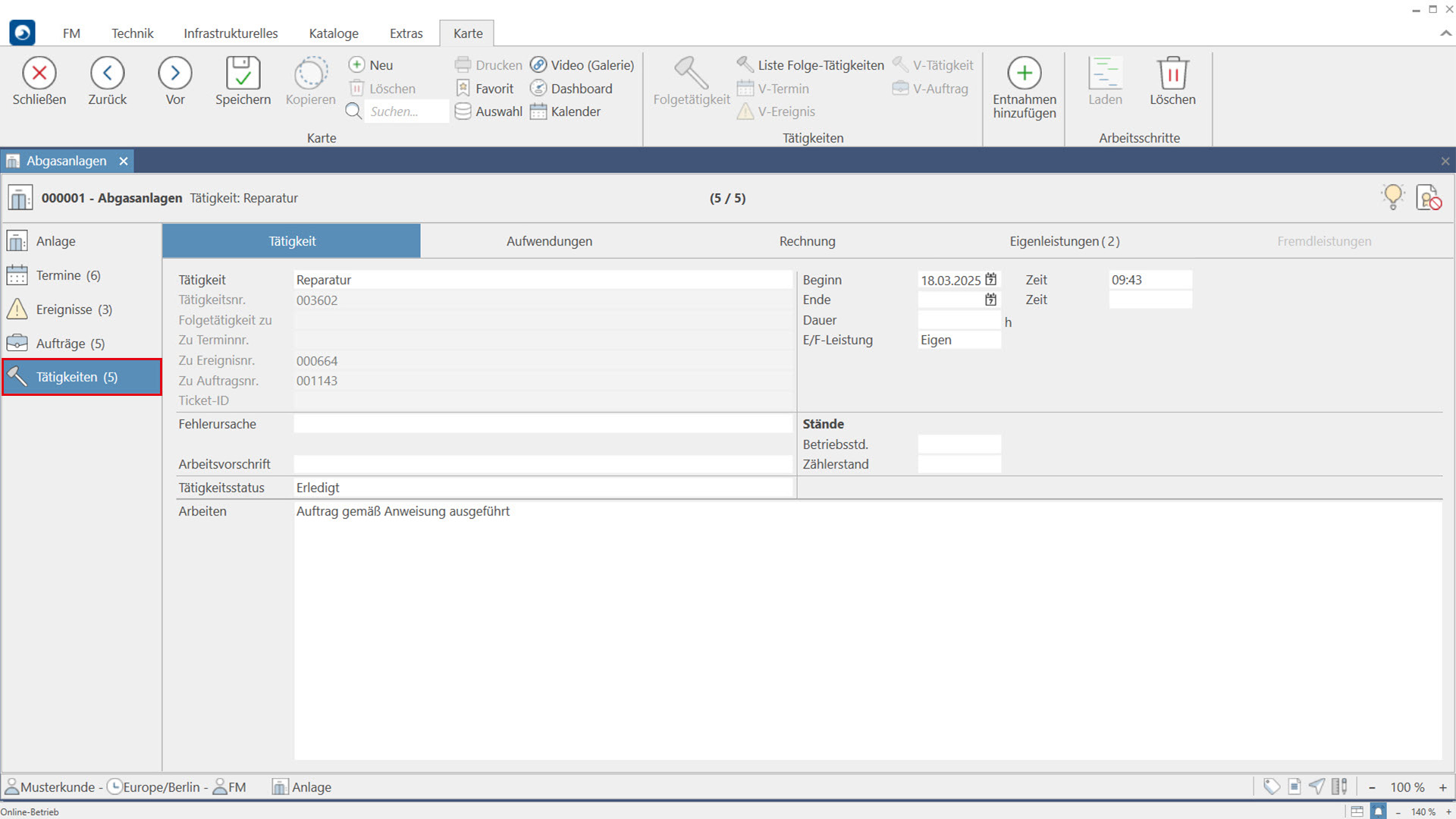Screen dimensions: 1456x819
Task: Click the Suchen search field
Action: tap(405, 111)
